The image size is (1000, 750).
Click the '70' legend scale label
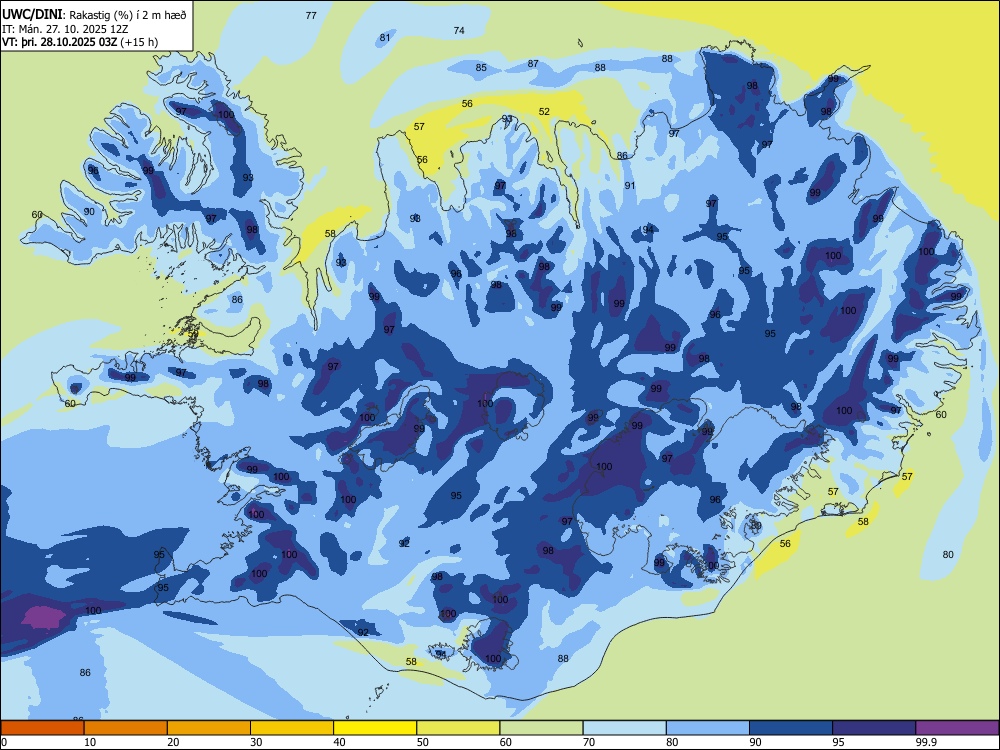tap(589, 742)
